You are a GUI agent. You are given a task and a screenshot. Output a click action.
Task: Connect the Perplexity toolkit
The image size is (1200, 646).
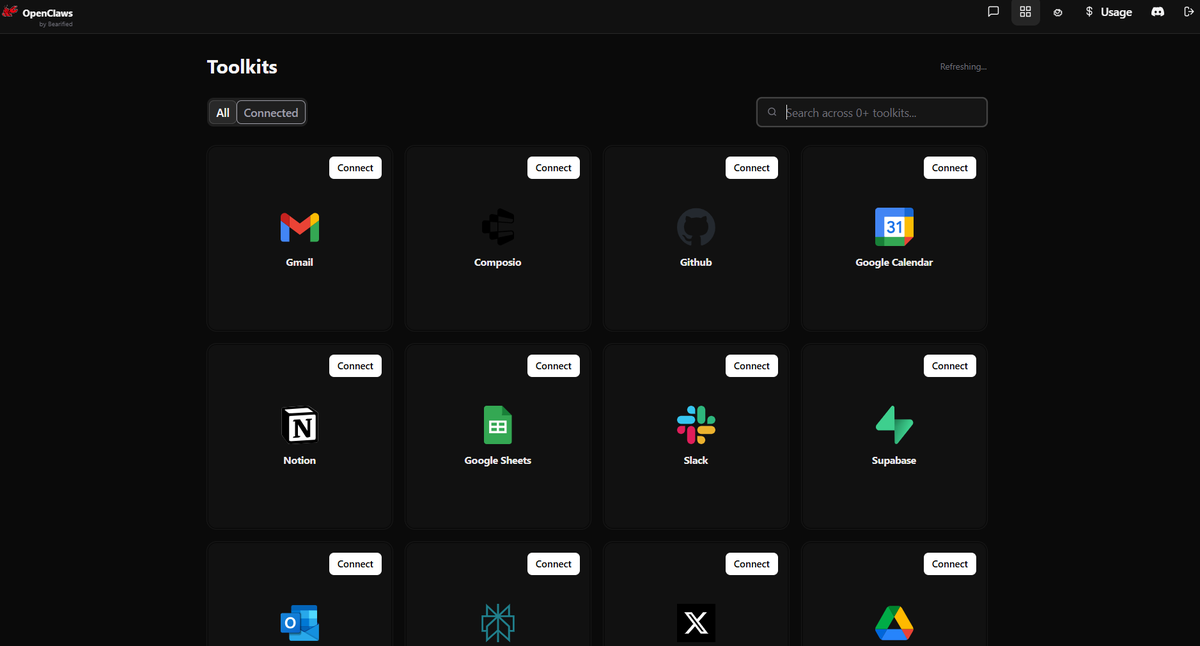pos(553,564)
